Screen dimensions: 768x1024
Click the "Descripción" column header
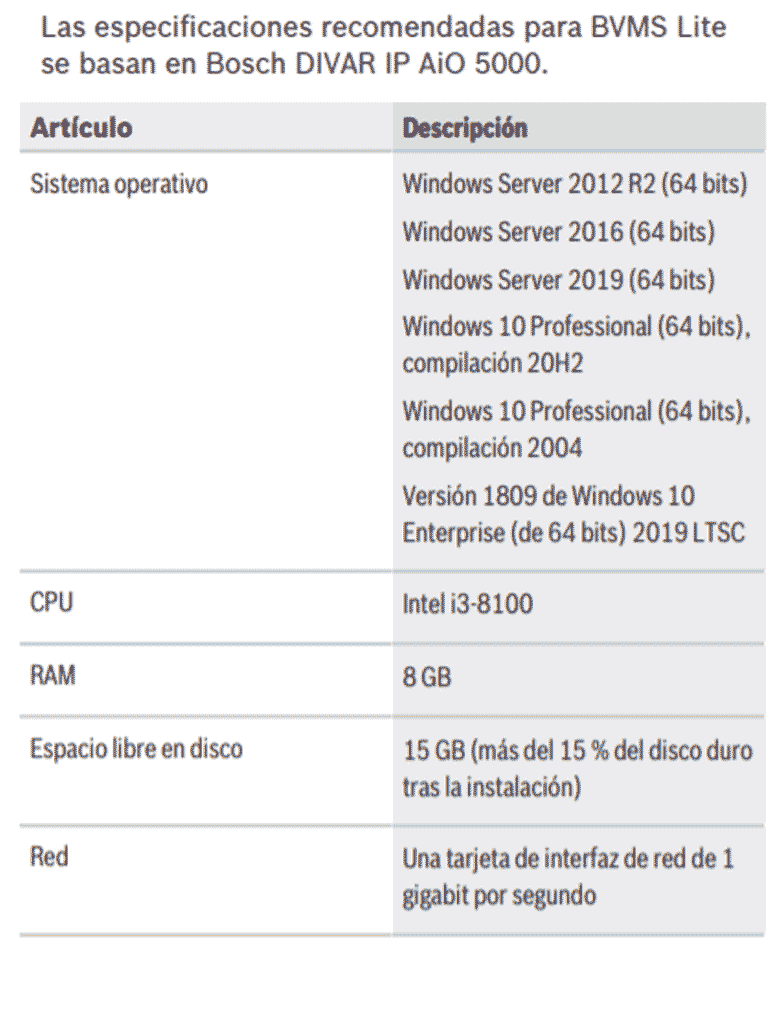(x=464, y=129)
